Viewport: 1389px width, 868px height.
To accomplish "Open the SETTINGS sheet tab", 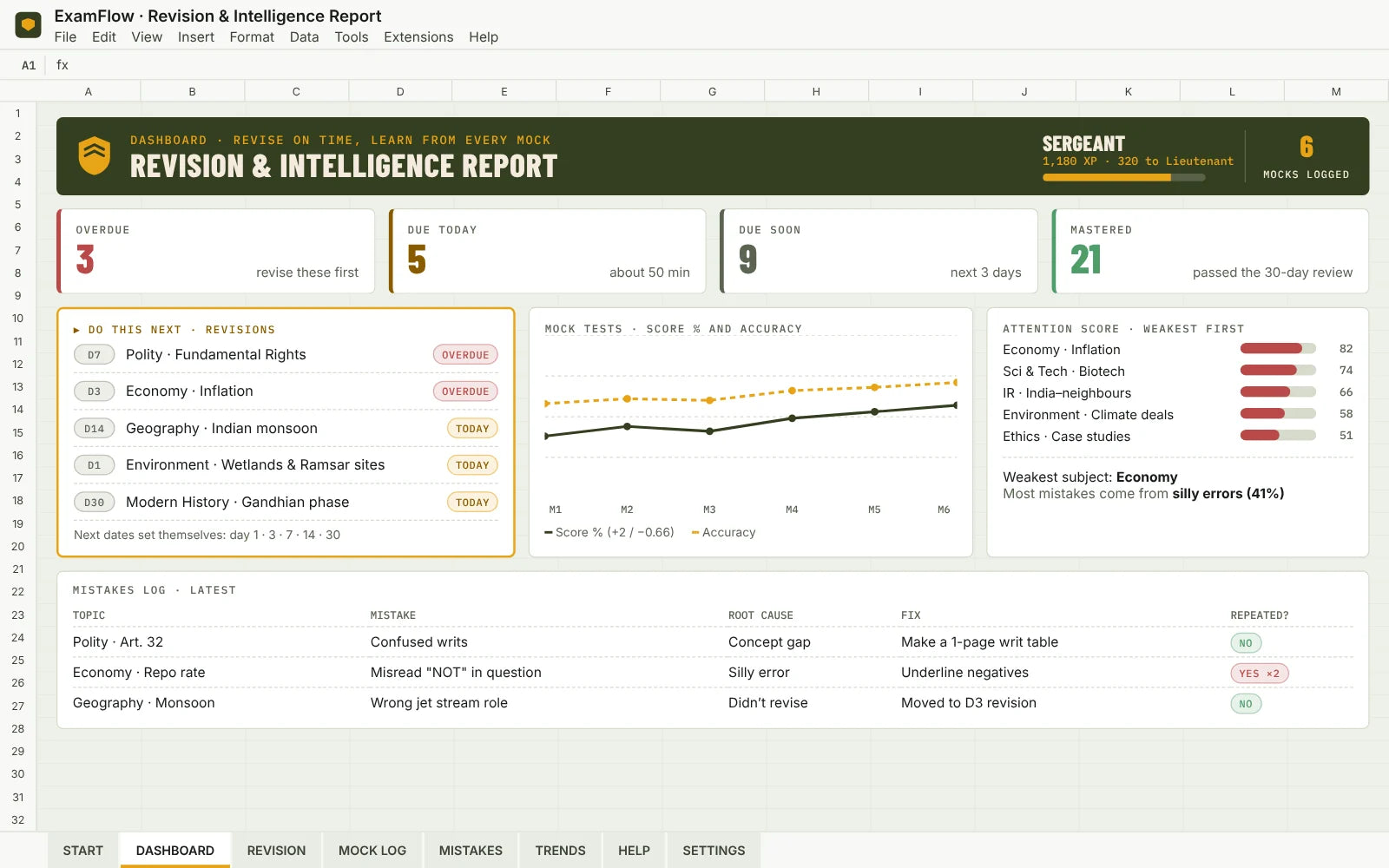I will point(714,851).
